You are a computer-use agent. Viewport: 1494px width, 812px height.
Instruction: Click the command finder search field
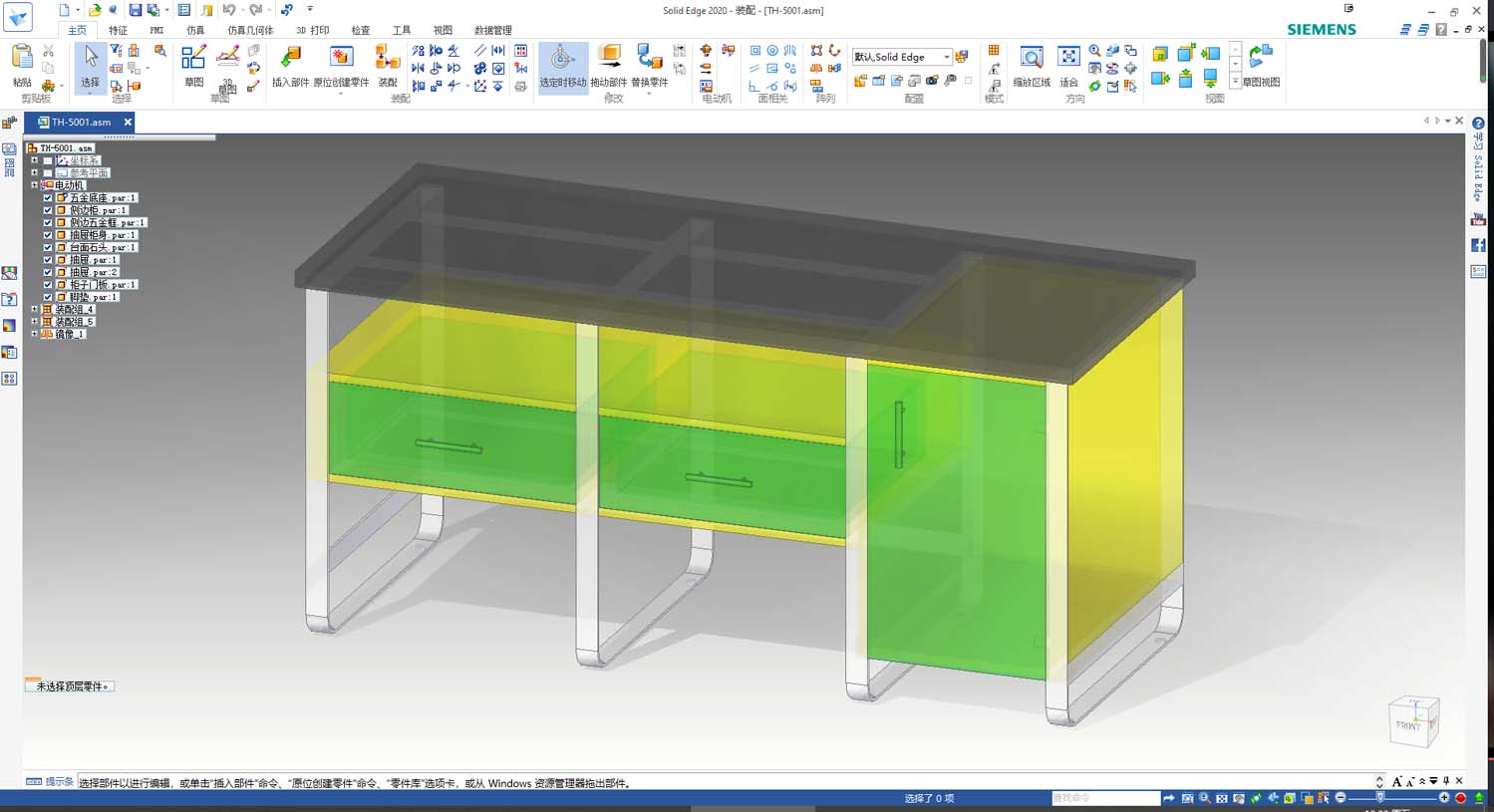[x=1105, y=798]
